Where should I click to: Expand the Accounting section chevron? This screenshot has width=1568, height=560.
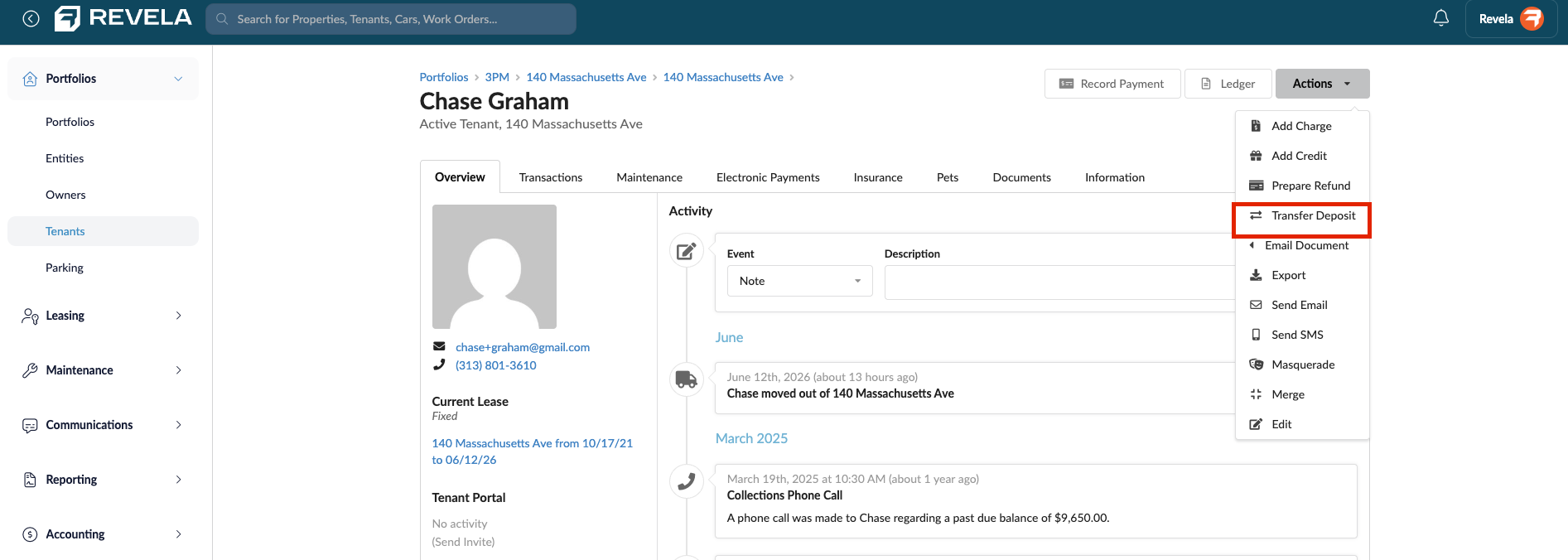pyautogui.click(x=178, y=534)
